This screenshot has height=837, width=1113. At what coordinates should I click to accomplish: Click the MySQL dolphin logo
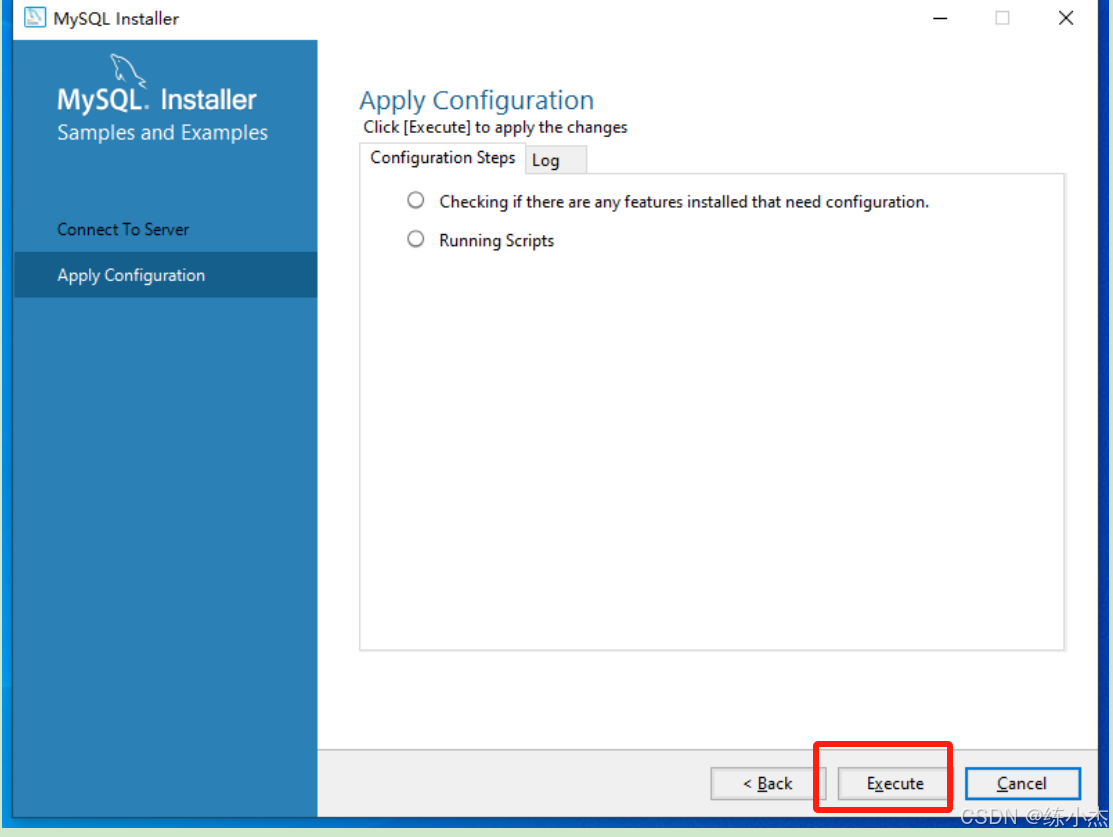128,70
